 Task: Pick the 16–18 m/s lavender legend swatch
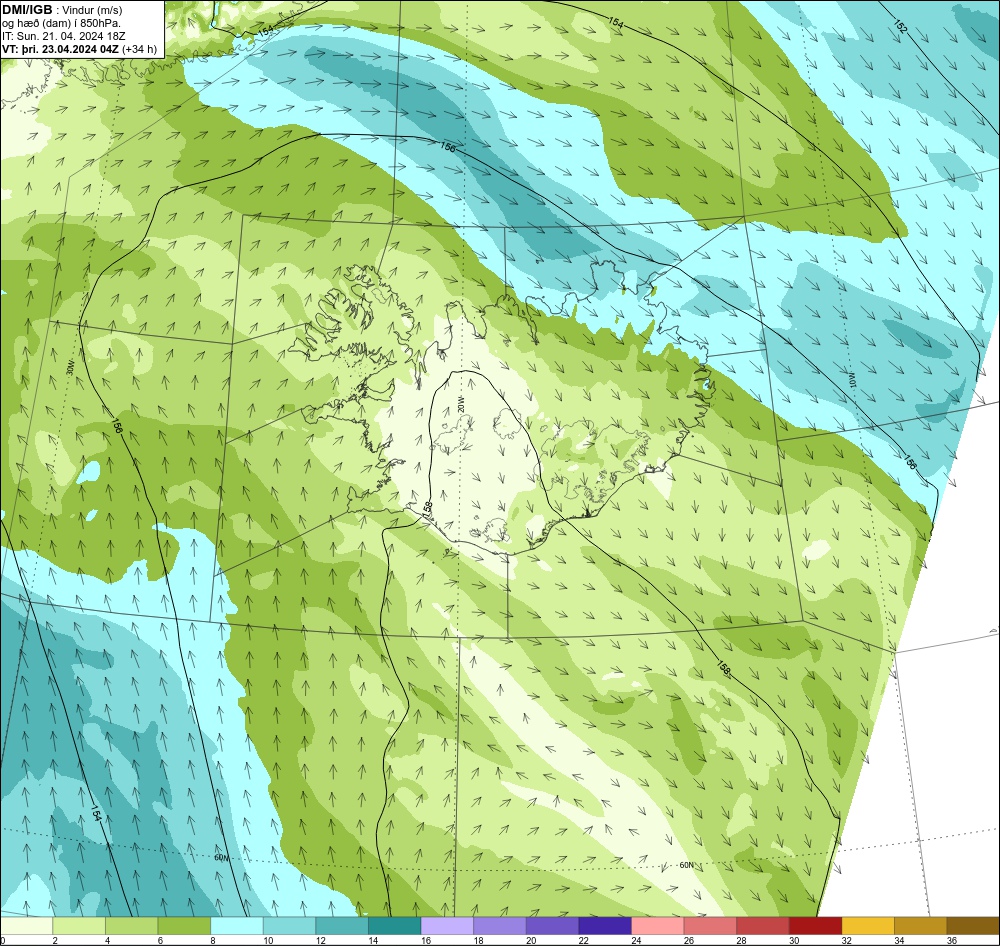(x=448, y=925)
